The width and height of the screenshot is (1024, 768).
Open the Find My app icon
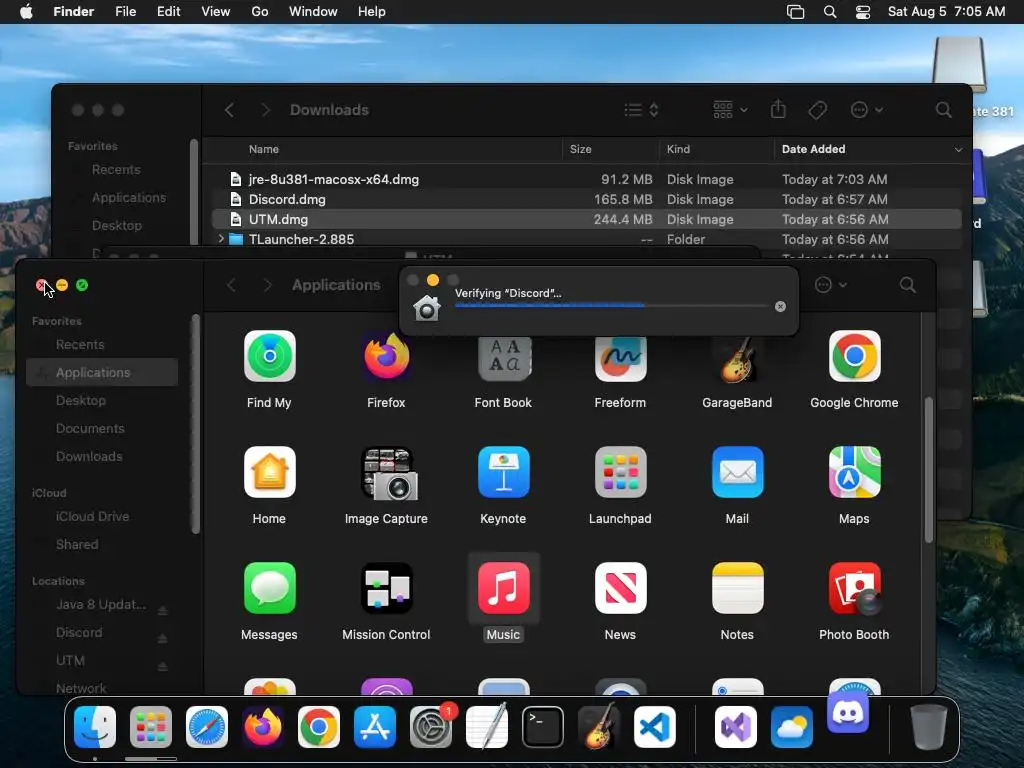tap(269, 356)
